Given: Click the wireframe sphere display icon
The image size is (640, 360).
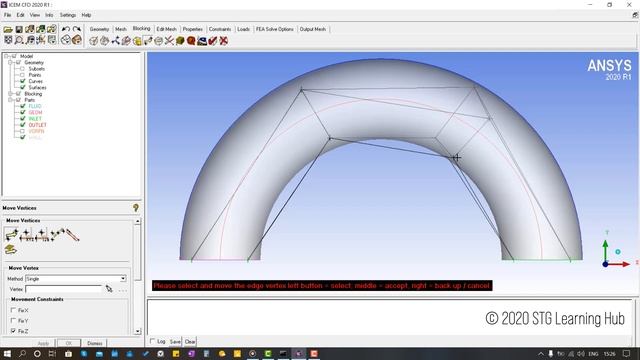Looking at the screenshot, I should tap(66, 40).
